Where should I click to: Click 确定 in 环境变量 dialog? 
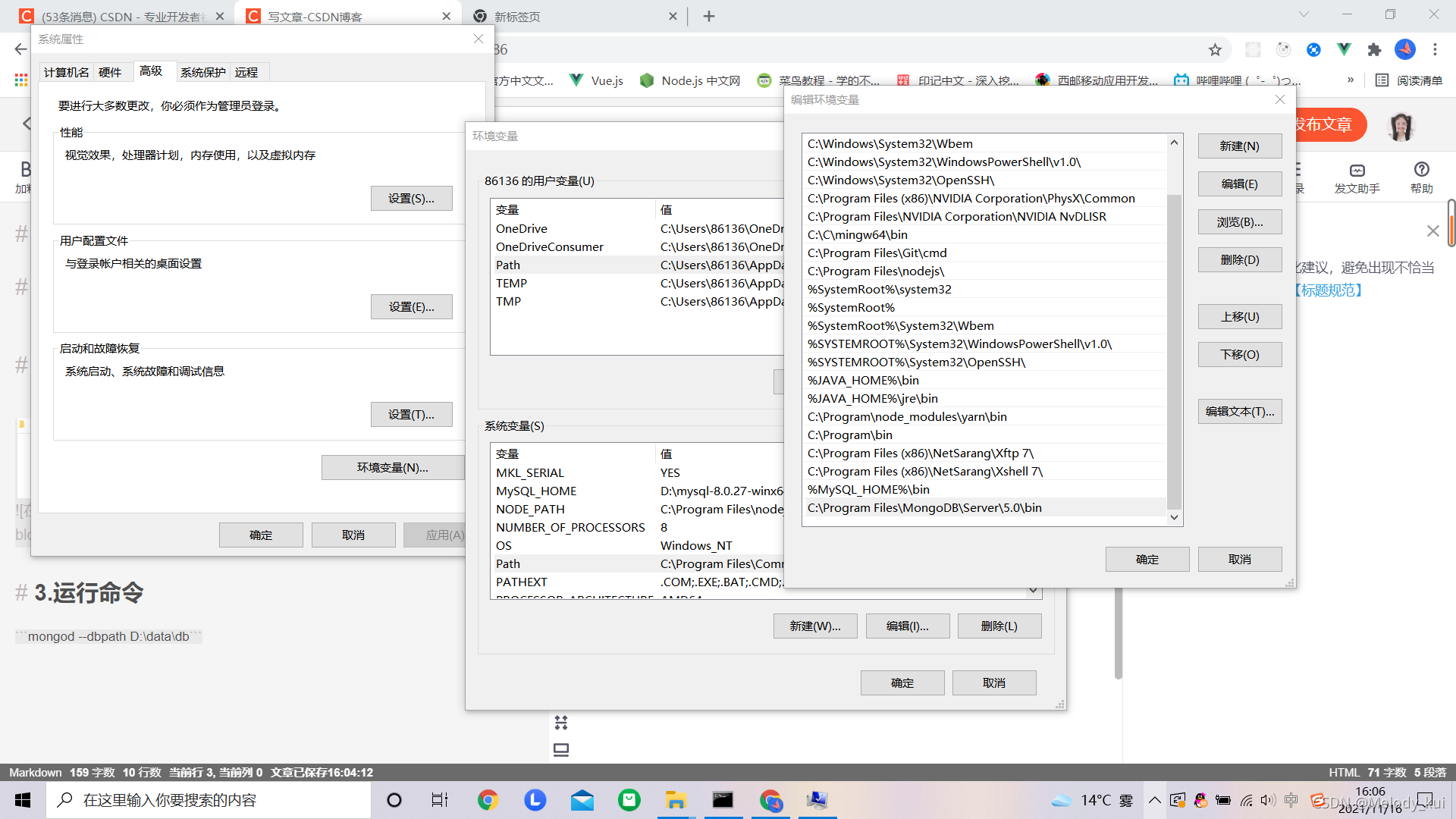point(902,683)
